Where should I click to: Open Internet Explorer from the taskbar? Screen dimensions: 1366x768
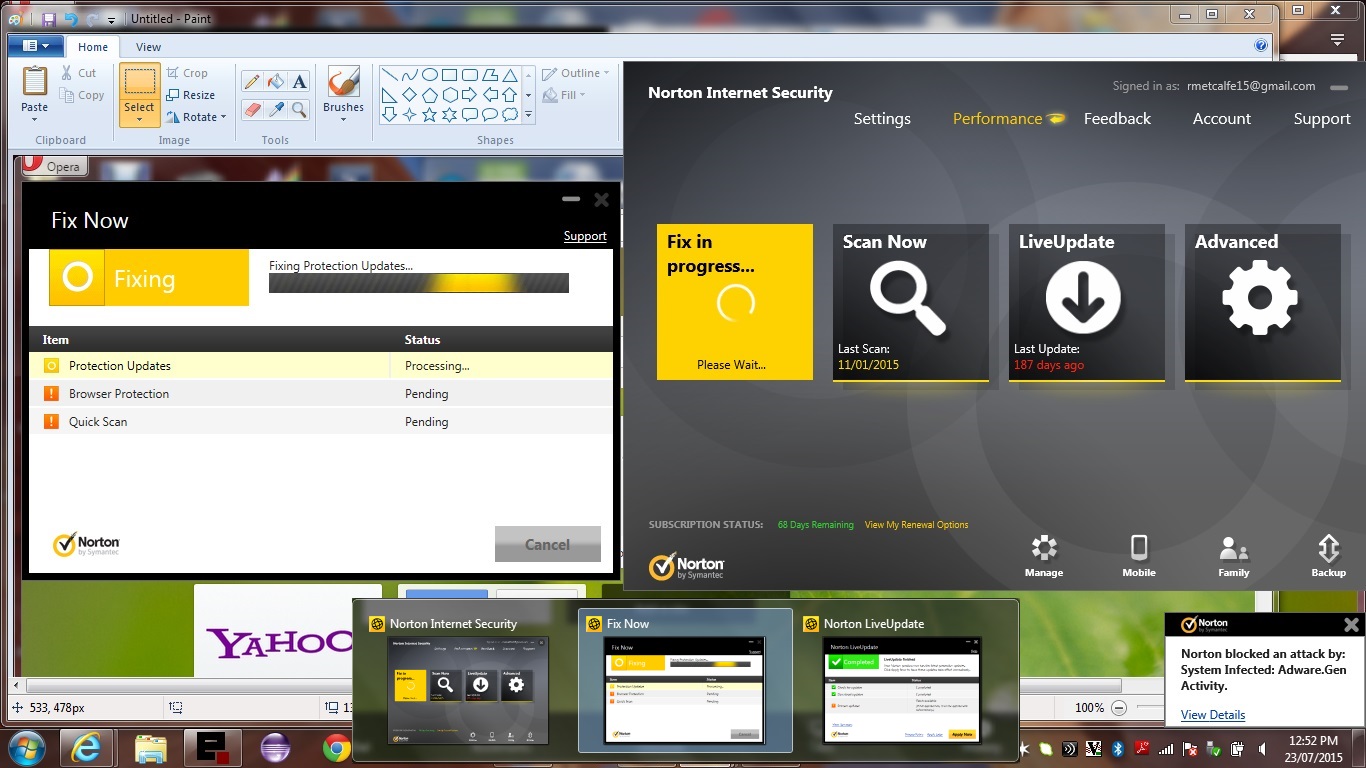(x=88, y=748)
